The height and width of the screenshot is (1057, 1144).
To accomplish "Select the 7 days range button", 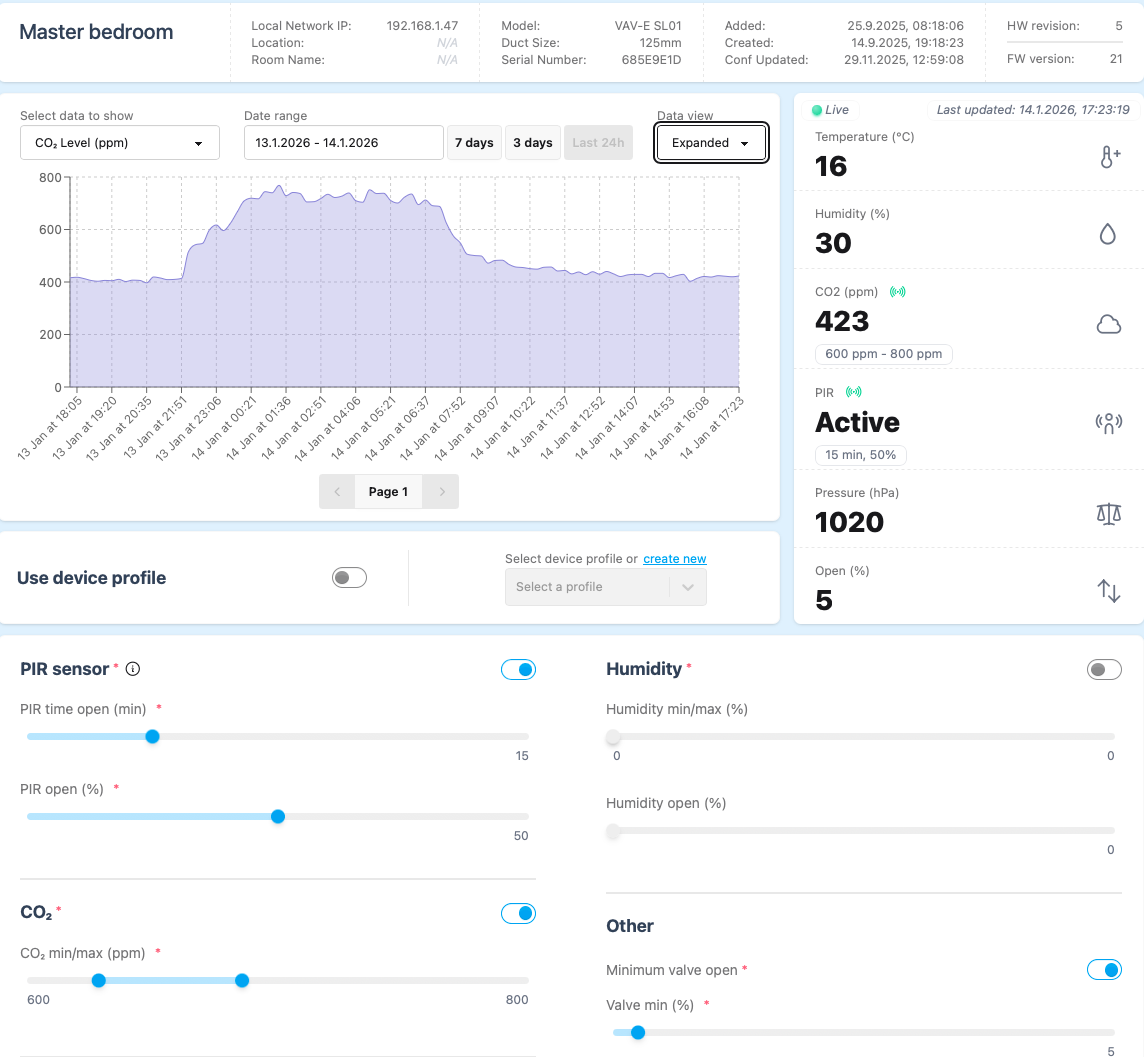I will coord(474,143).
